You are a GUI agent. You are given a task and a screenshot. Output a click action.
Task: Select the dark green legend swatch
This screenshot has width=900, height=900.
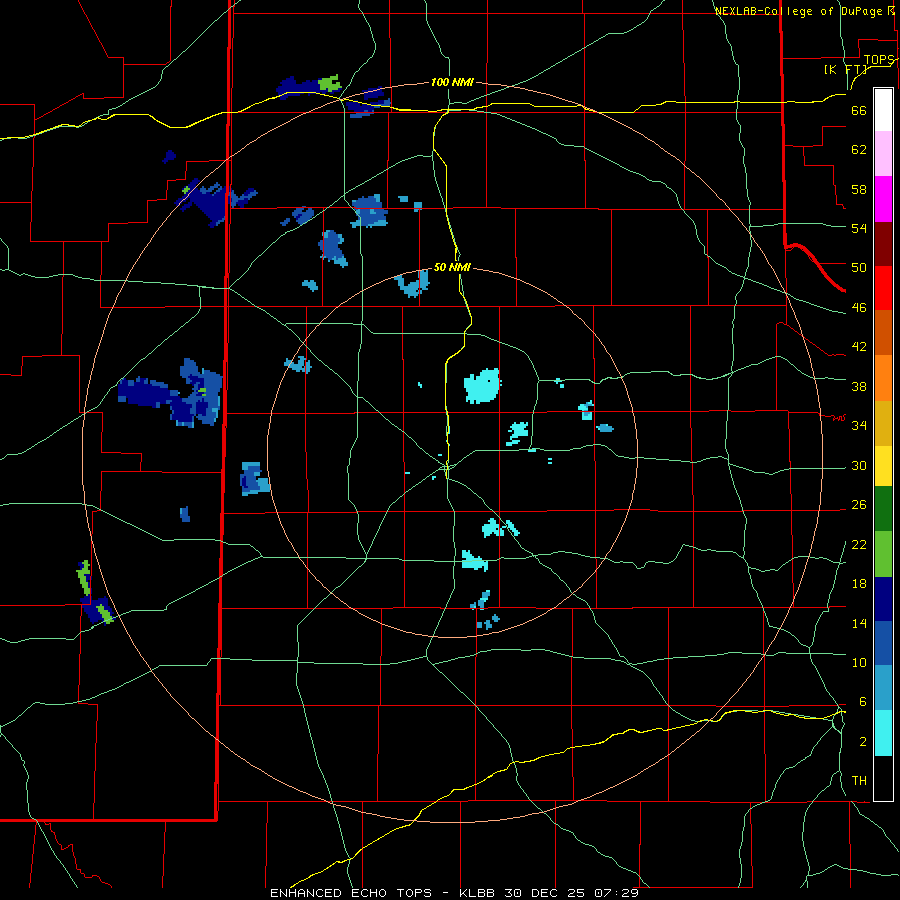coord(883,509)
